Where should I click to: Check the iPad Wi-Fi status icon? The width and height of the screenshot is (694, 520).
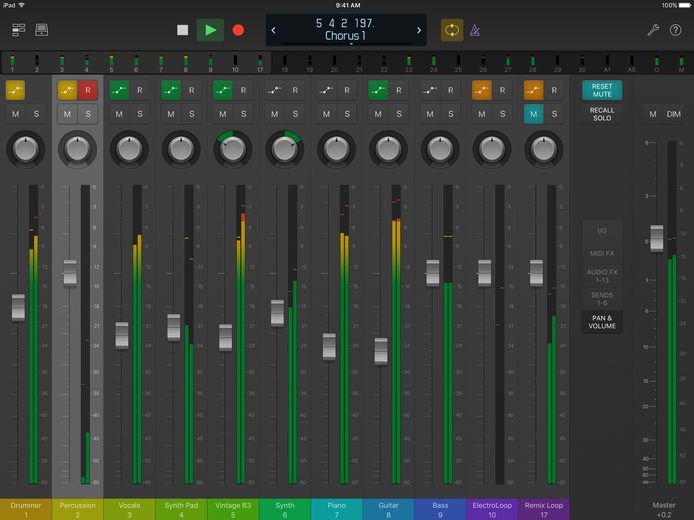[21, 5]
